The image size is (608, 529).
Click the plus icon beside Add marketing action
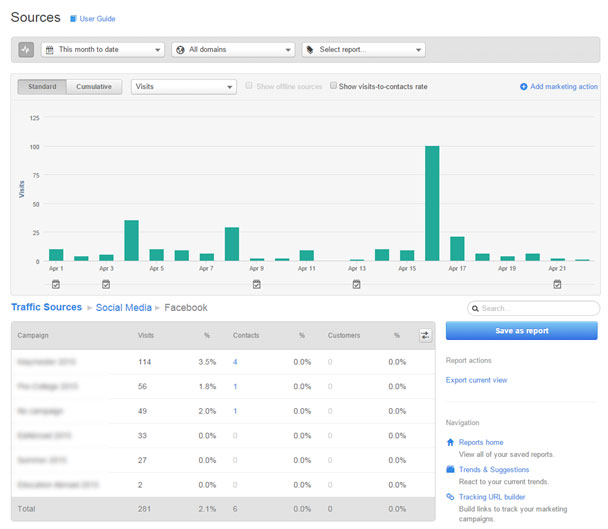click(x=523, y=86)
